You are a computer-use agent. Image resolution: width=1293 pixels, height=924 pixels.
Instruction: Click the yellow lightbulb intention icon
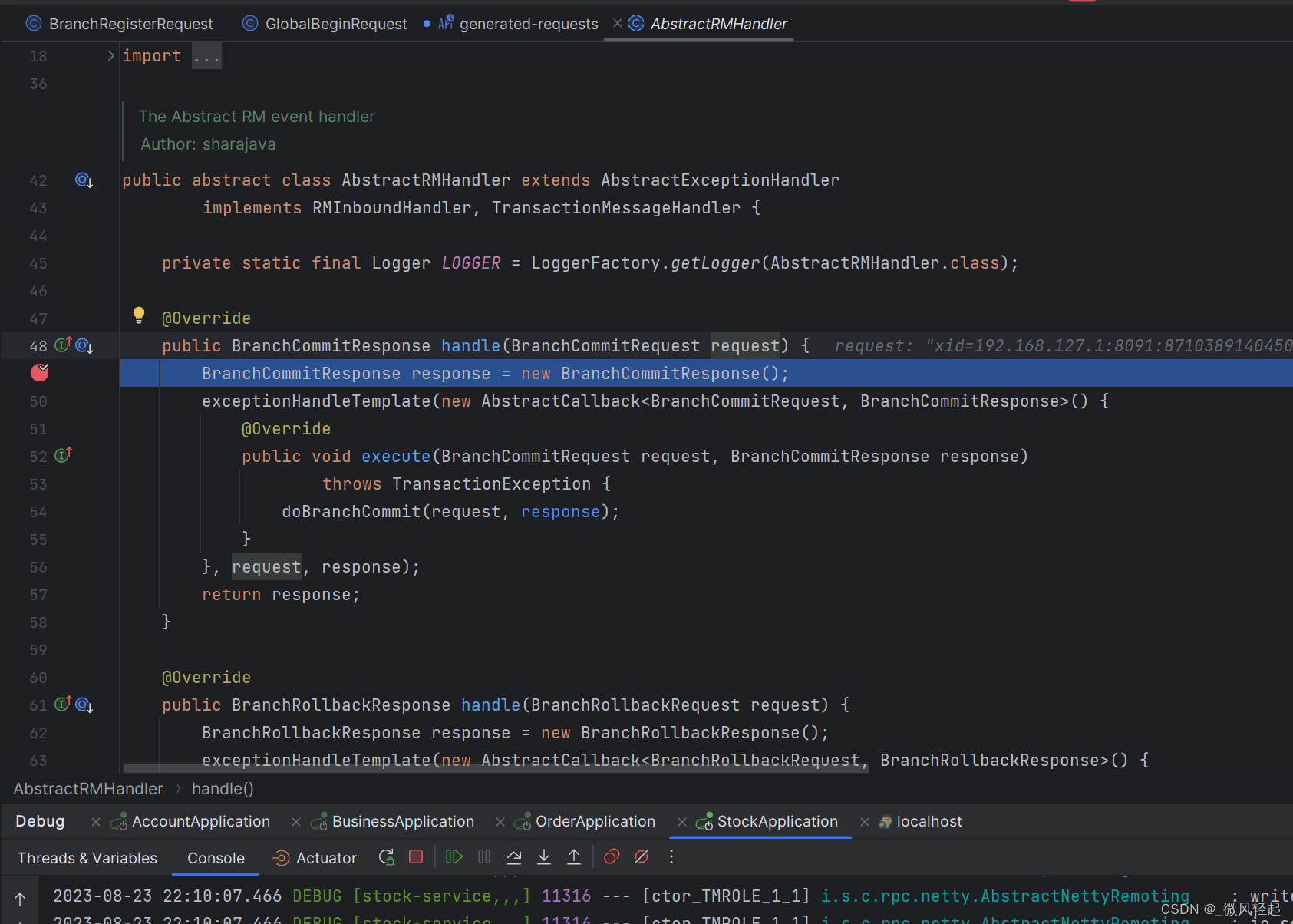pyautogui.click(x=139, y=315)
